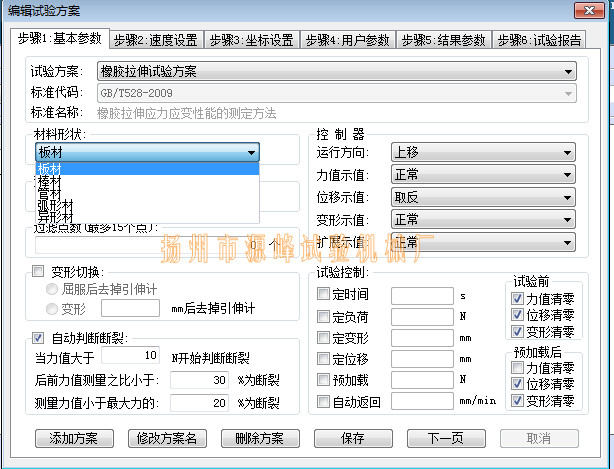Click the 添加方案 button
The width and height of the screenshot is (614, 469).
coord(73,438)
